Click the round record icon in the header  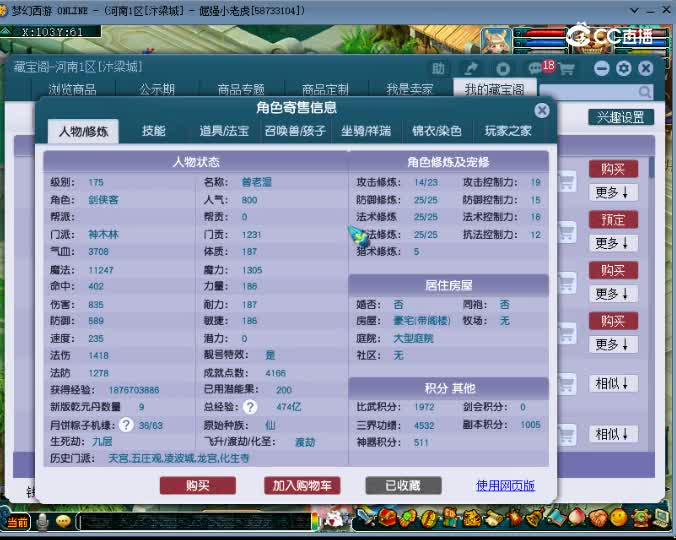click(x=503, y=69)
